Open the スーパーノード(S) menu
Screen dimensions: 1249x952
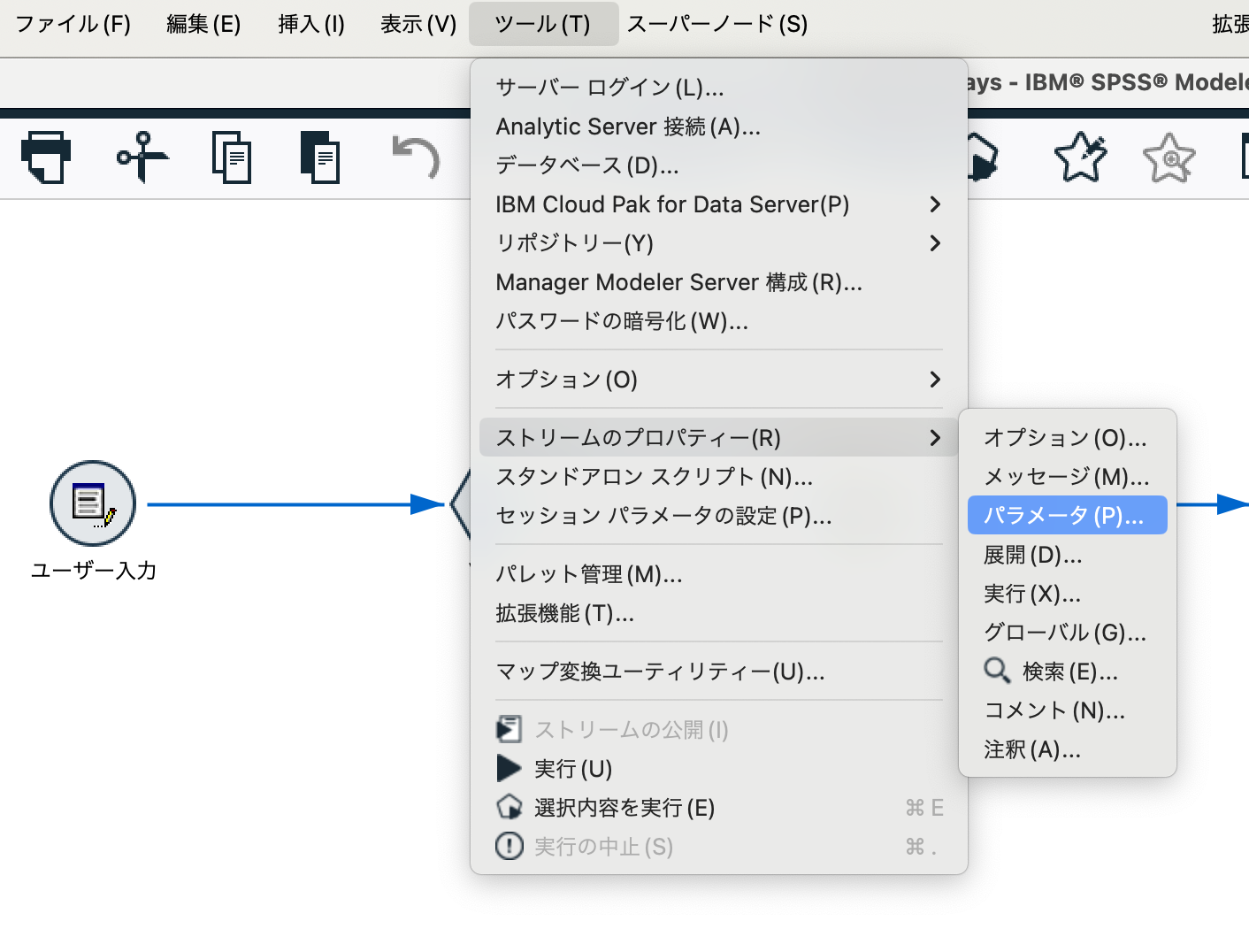(x=716, y=24)
